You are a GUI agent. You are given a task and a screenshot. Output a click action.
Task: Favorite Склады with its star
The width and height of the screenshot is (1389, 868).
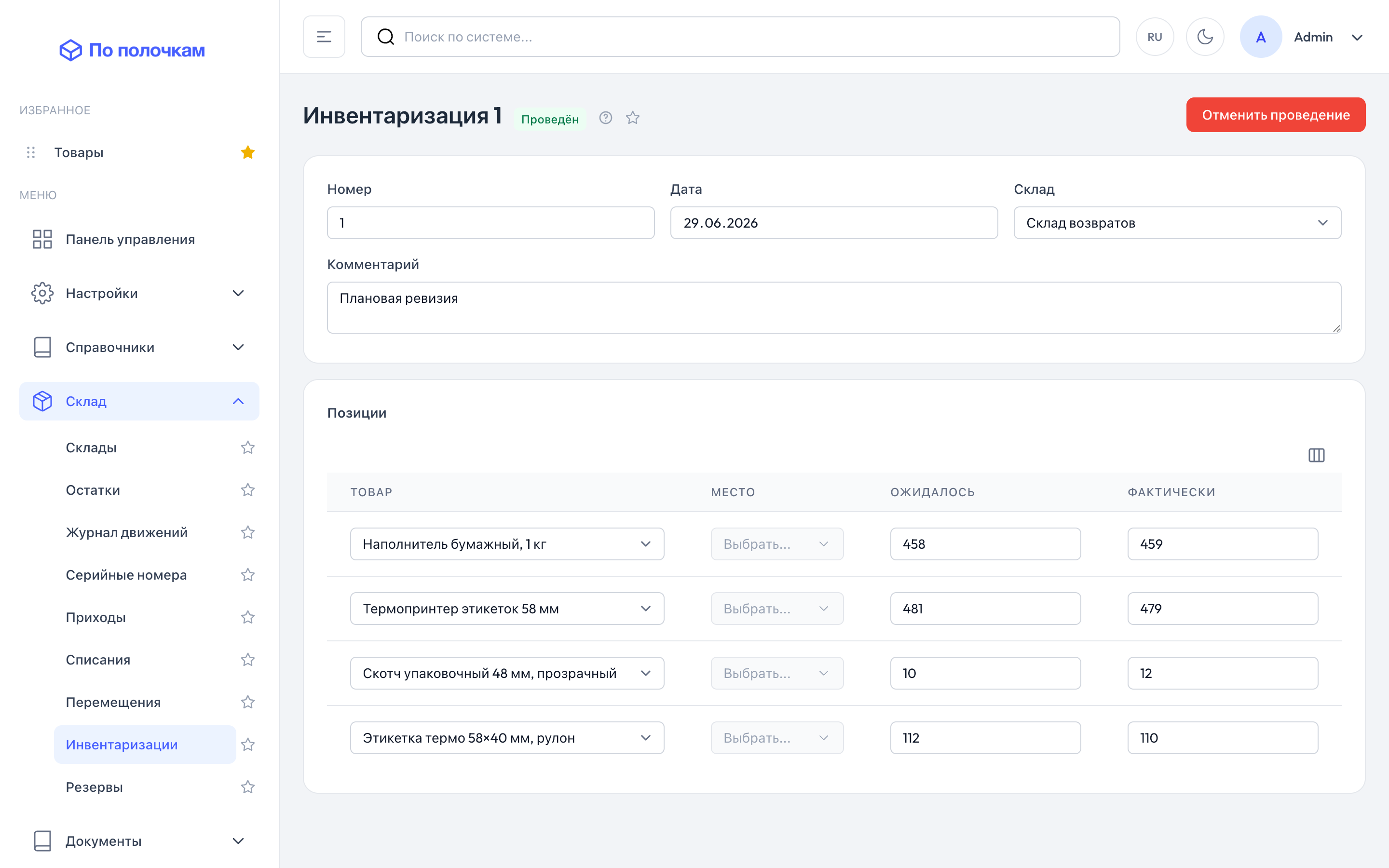pos(247,447)
